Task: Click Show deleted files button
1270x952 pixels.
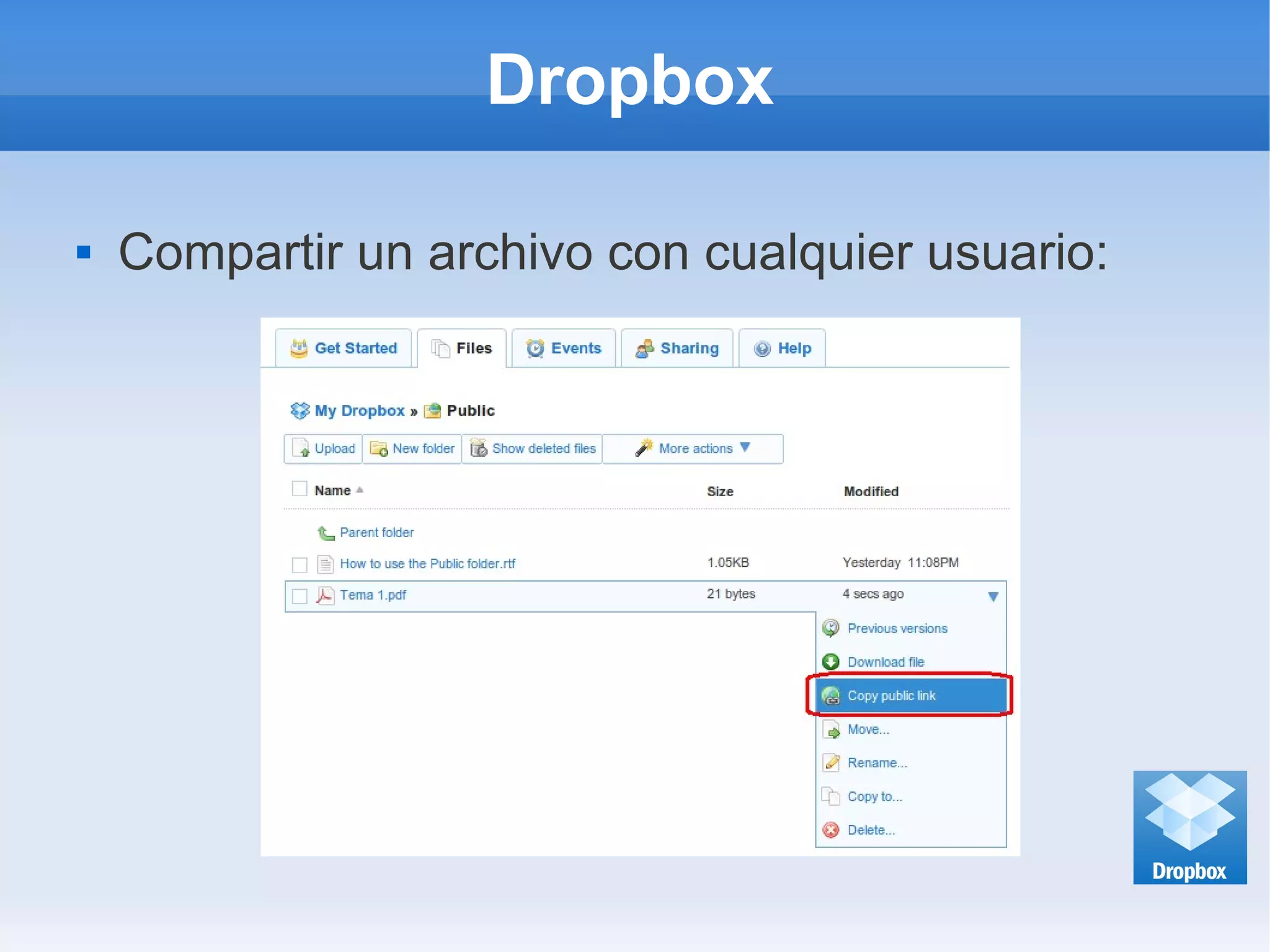Action: pyautogui.click(x=532, y=448)
